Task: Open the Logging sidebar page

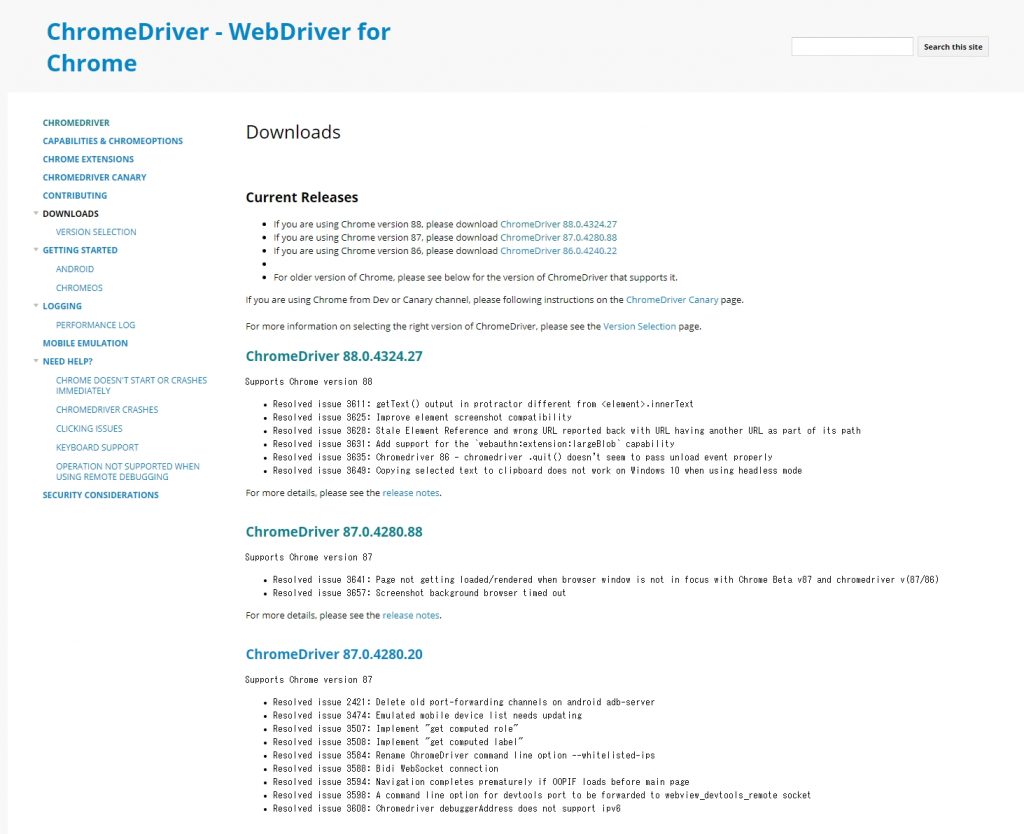Action: click(62, 306)
